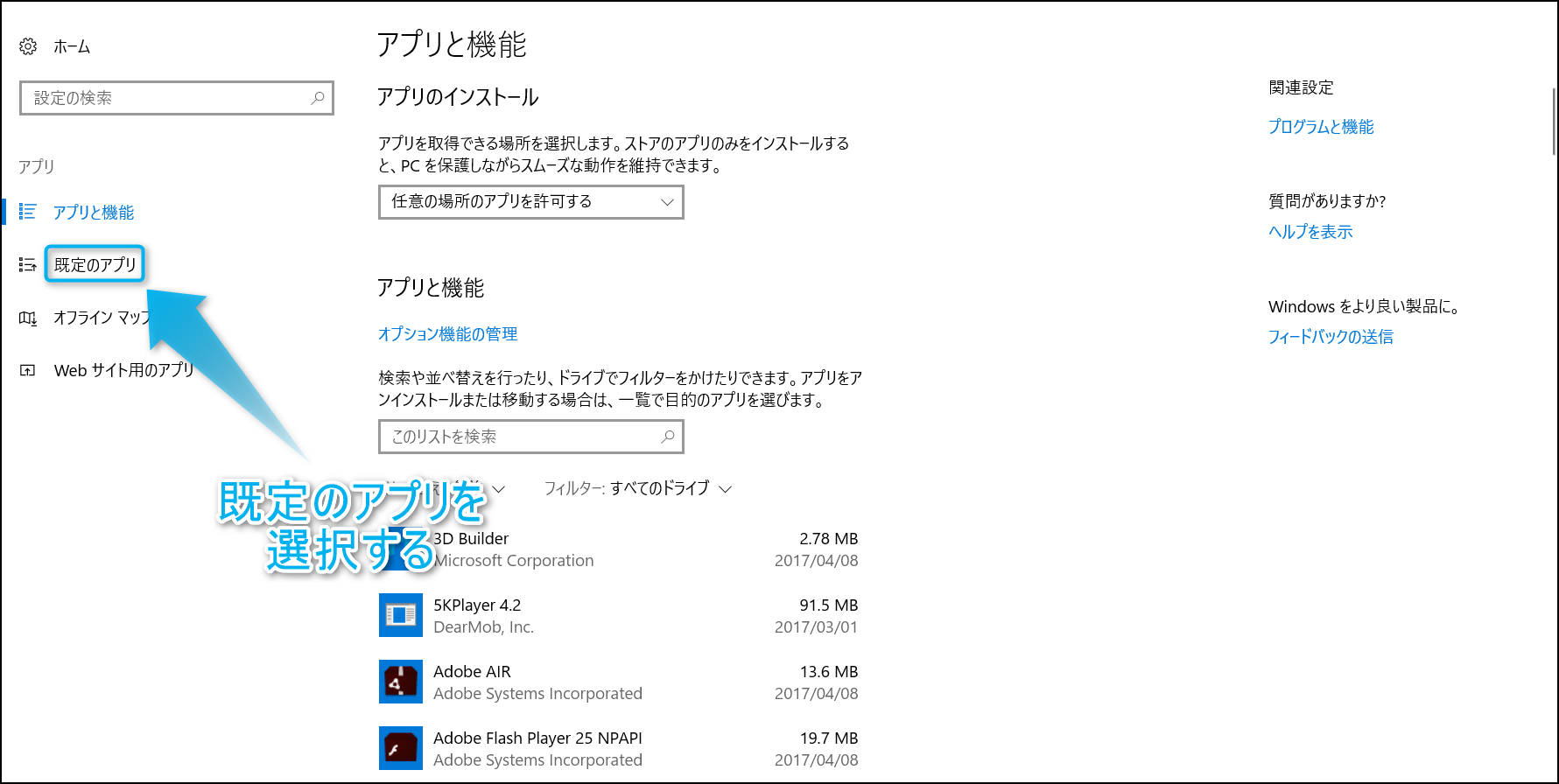Click the Default apps sidebar icon

[x=28, y=264]
